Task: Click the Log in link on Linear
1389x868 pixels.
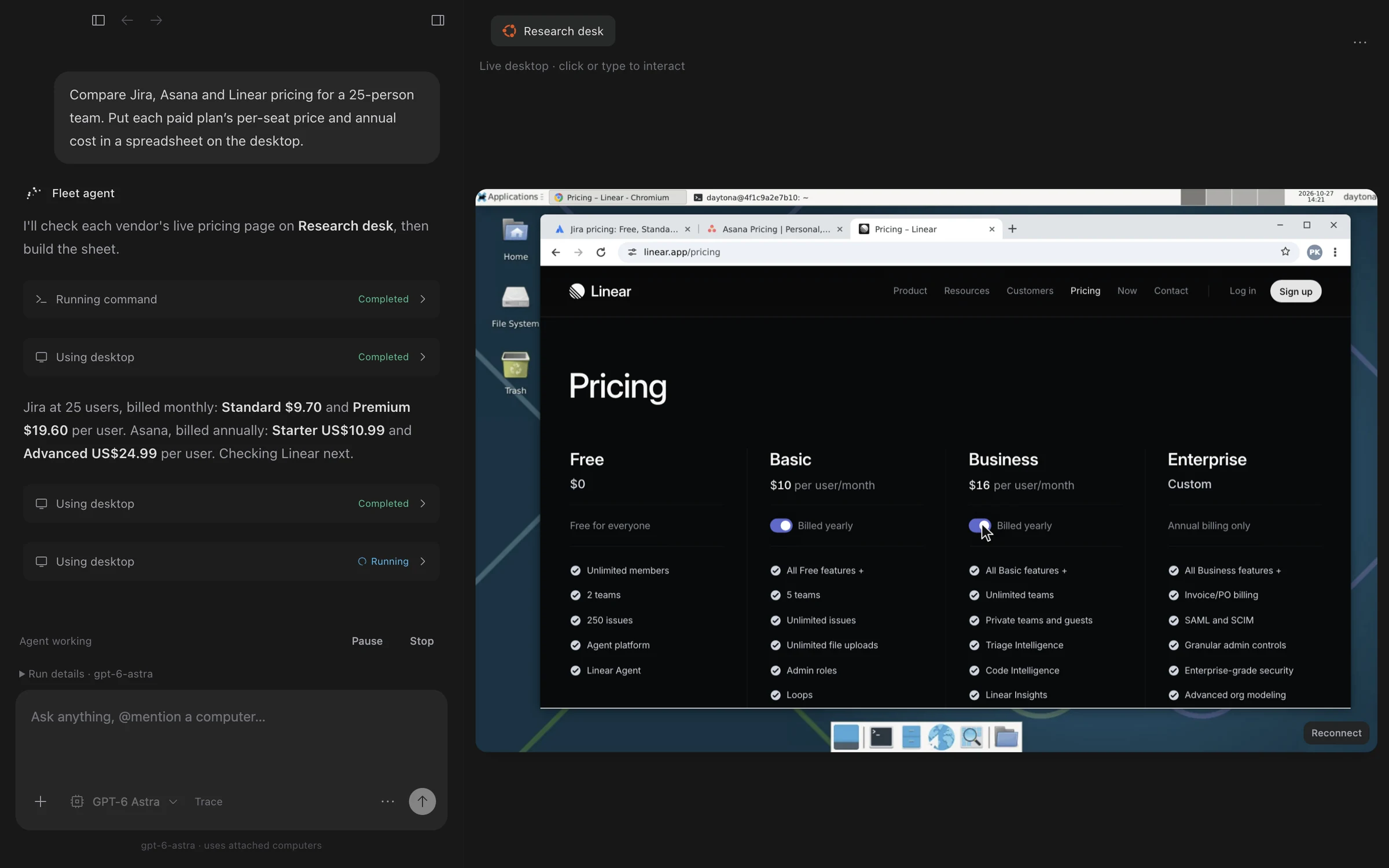Action: point(1243,291)
